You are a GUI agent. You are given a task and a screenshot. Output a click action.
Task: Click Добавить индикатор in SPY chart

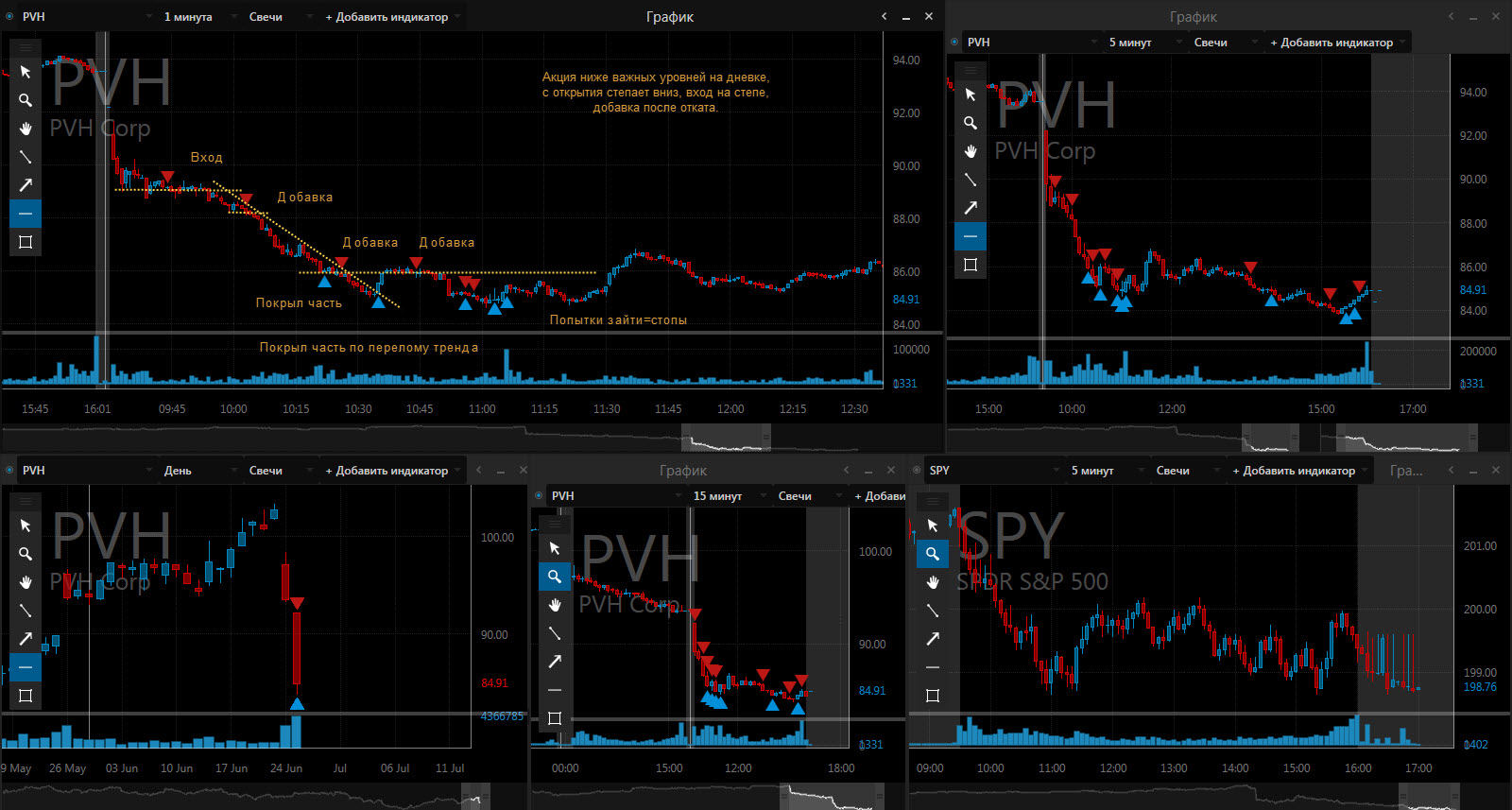click(1299, 470)
